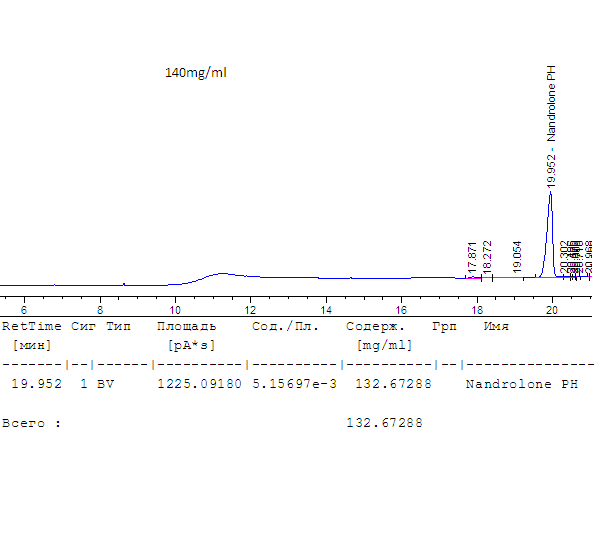The height and width of the screenshot is (540, 603).
Task: Click the magenta baseline segment under the peaks
Action: (x=529, y=277)
